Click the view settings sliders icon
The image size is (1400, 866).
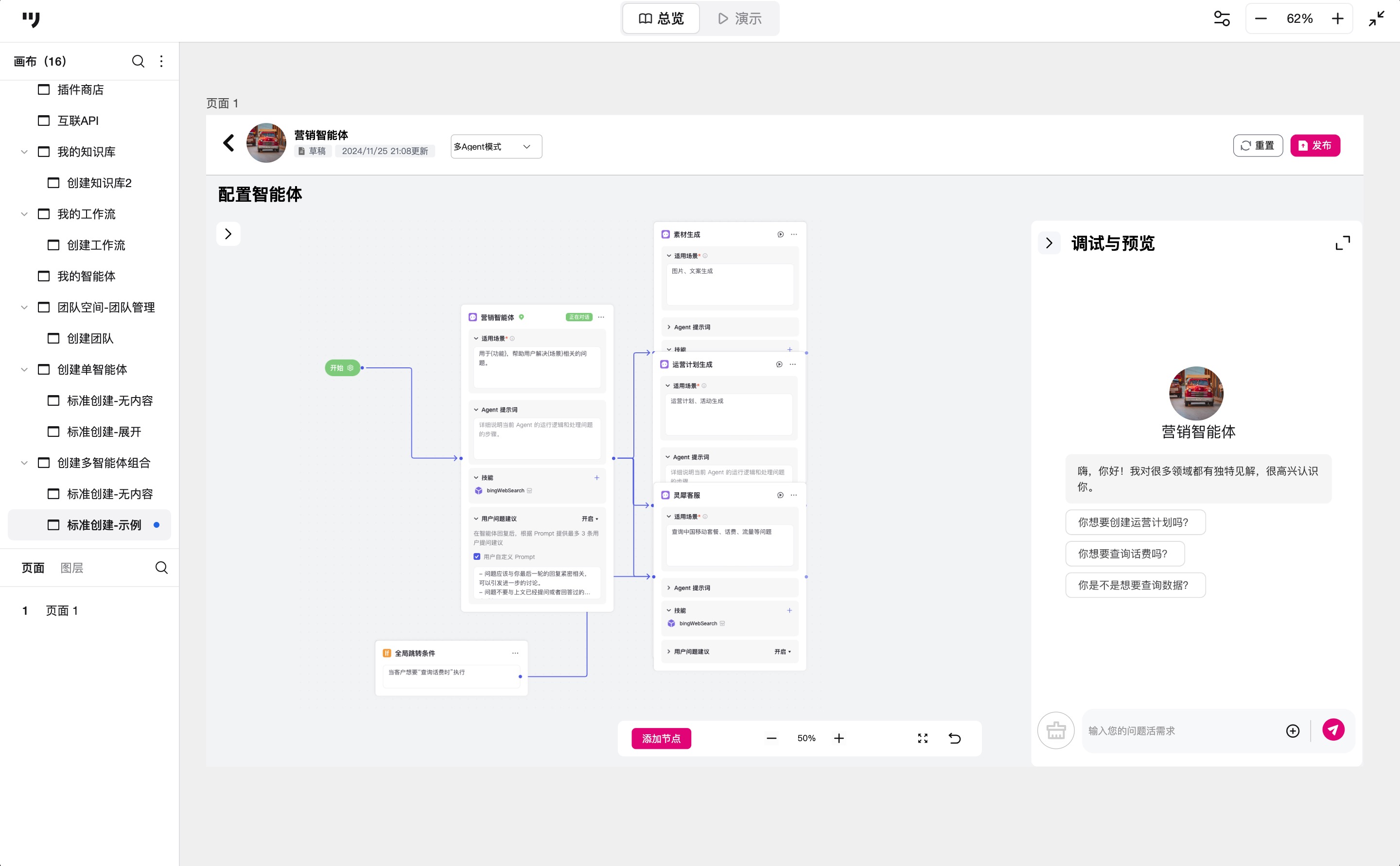point(1221,19)
